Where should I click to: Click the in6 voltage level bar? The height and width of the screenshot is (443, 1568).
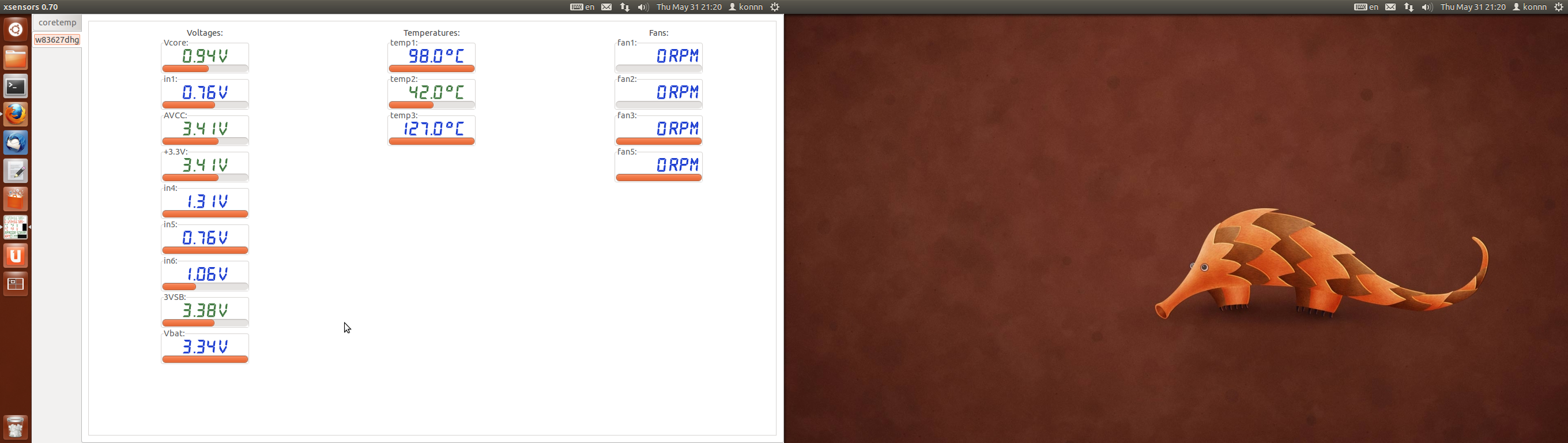pos(205,287)
